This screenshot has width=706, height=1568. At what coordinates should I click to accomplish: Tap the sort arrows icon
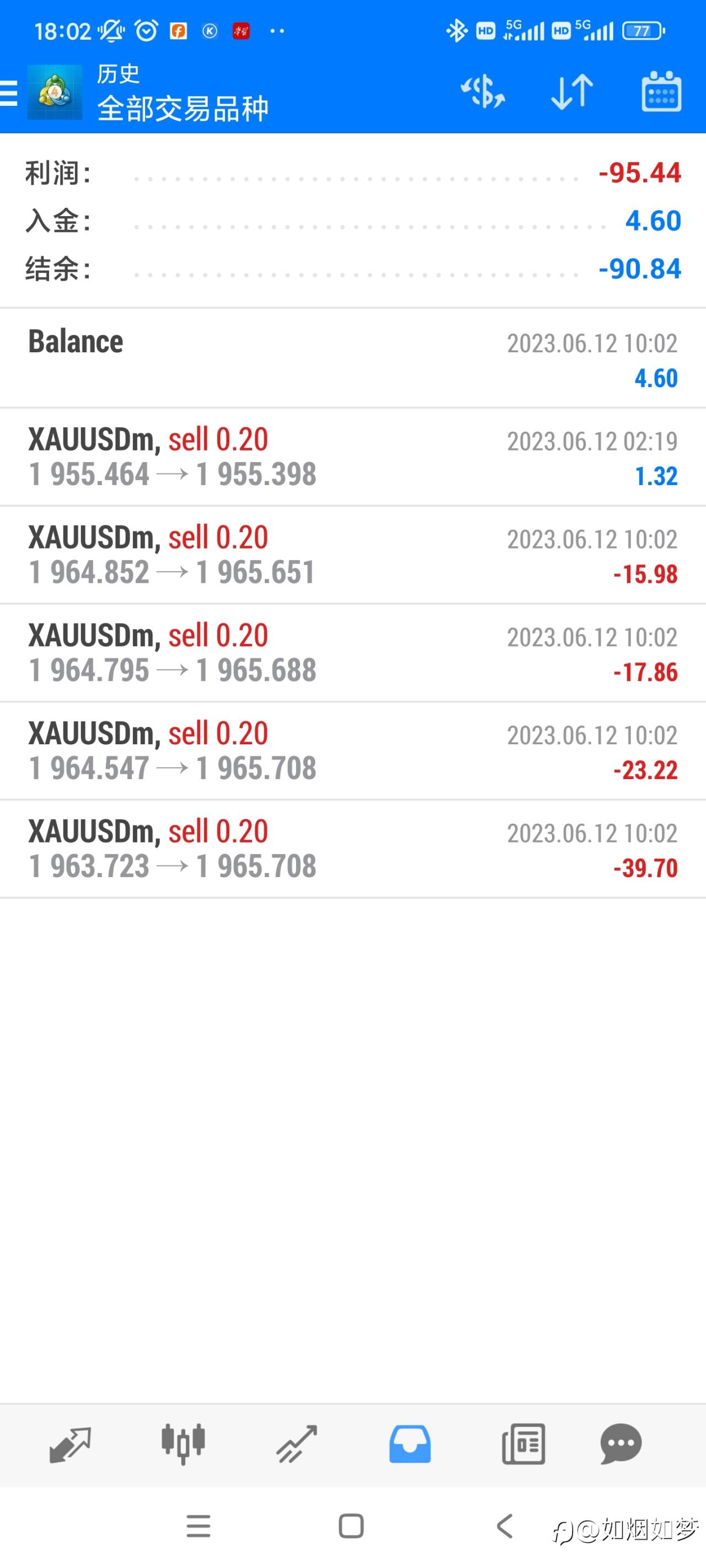coord(572,92)
